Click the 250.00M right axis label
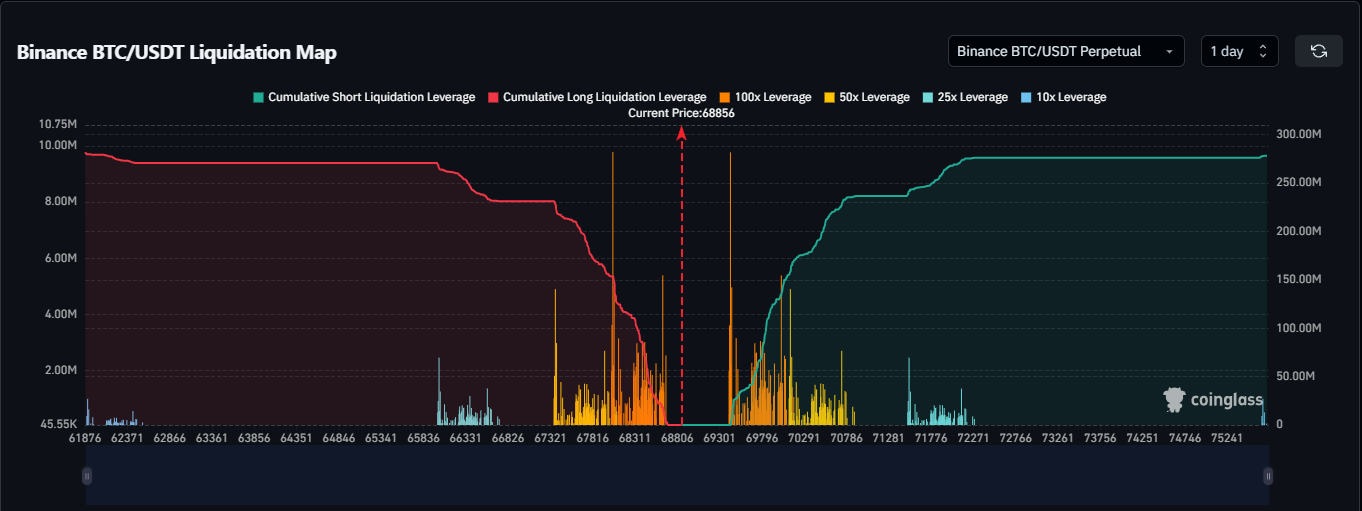1362x511 pixels. (x=1300, y=183)
